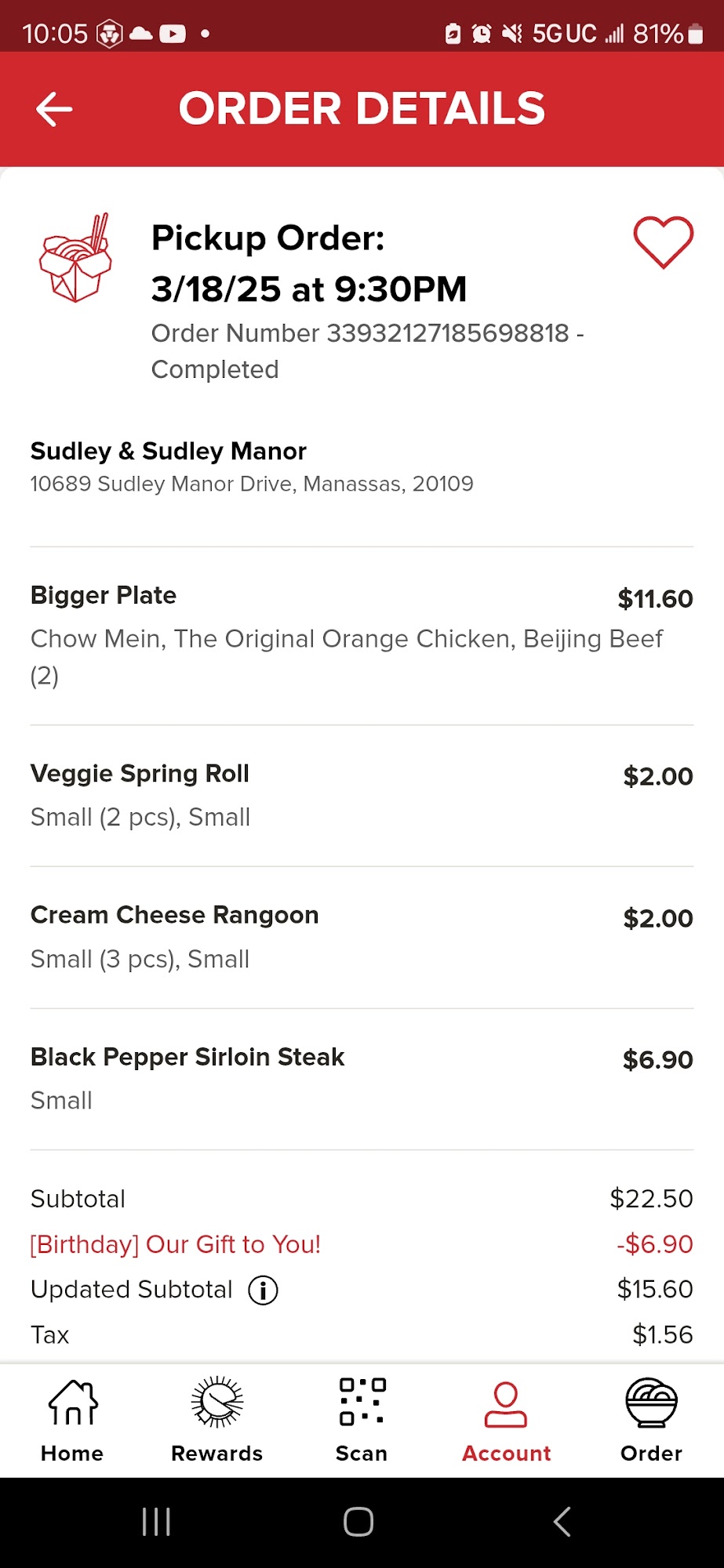Favorite this order with heart icon
724x1568 pixels.
coord(663,242)
